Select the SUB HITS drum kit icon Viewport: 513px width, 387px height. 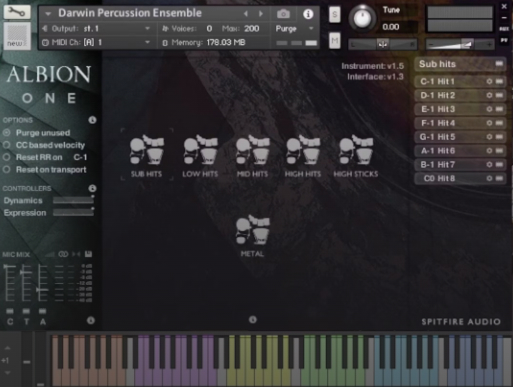click(147, 150)
